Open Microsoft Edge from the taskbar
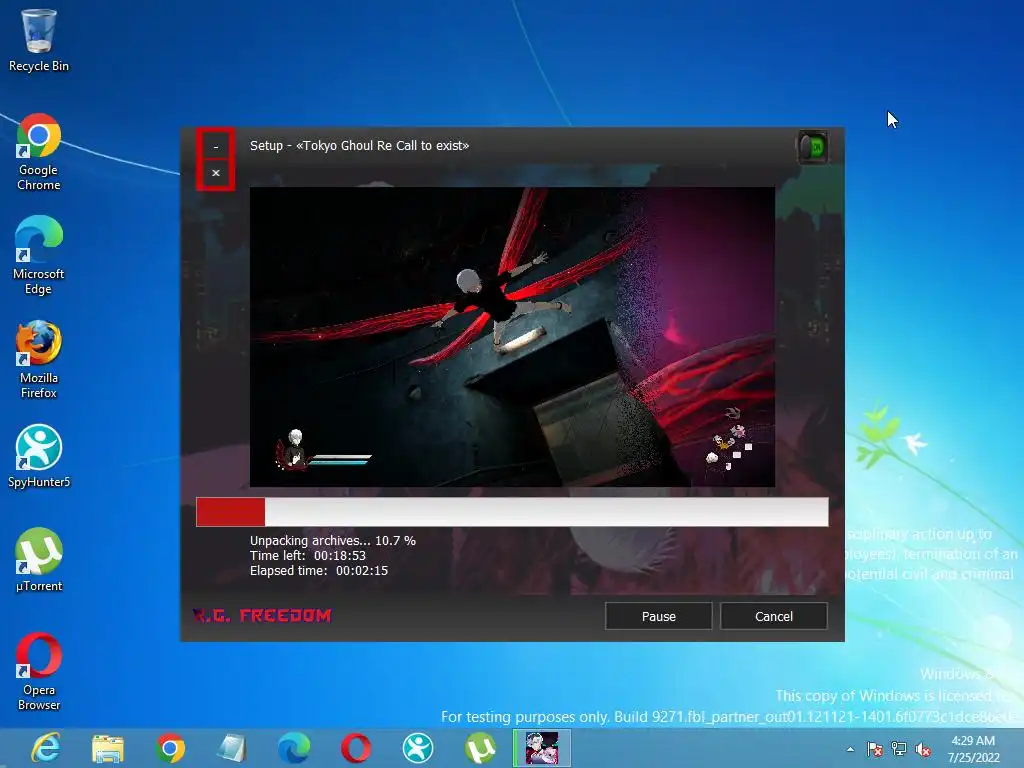 (294, 748)
